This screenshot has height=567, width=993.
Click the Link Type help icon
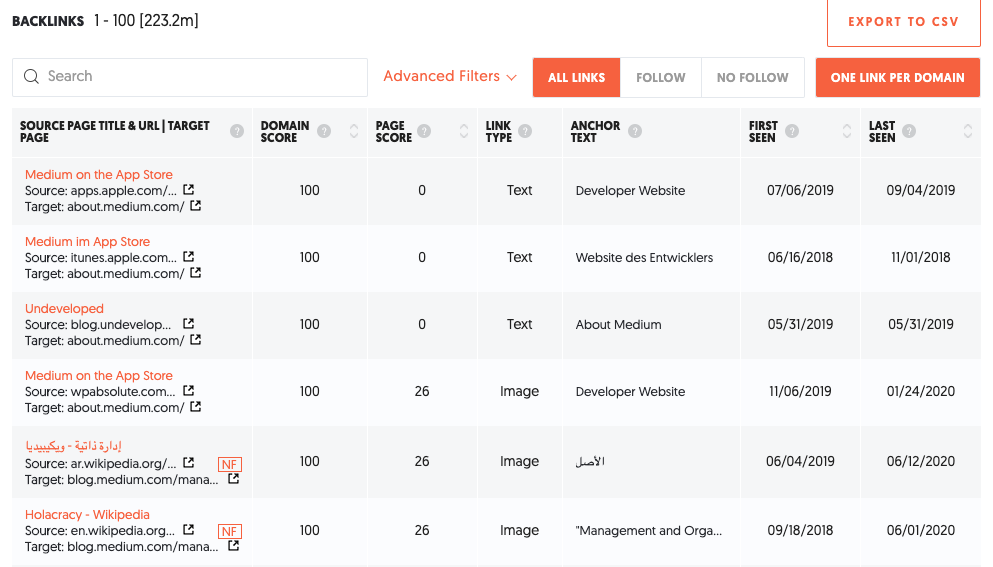(525, 131)
